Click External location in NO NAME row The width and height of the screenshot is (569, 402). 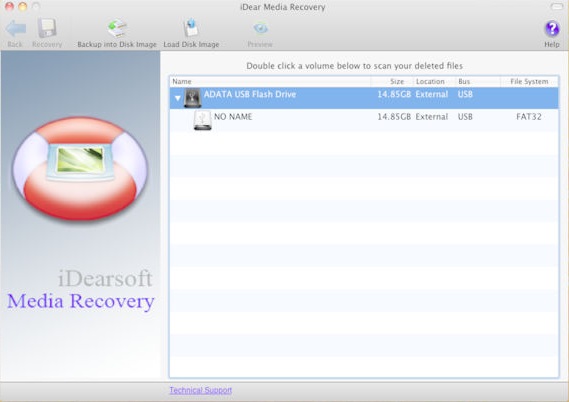click(432, 117)
